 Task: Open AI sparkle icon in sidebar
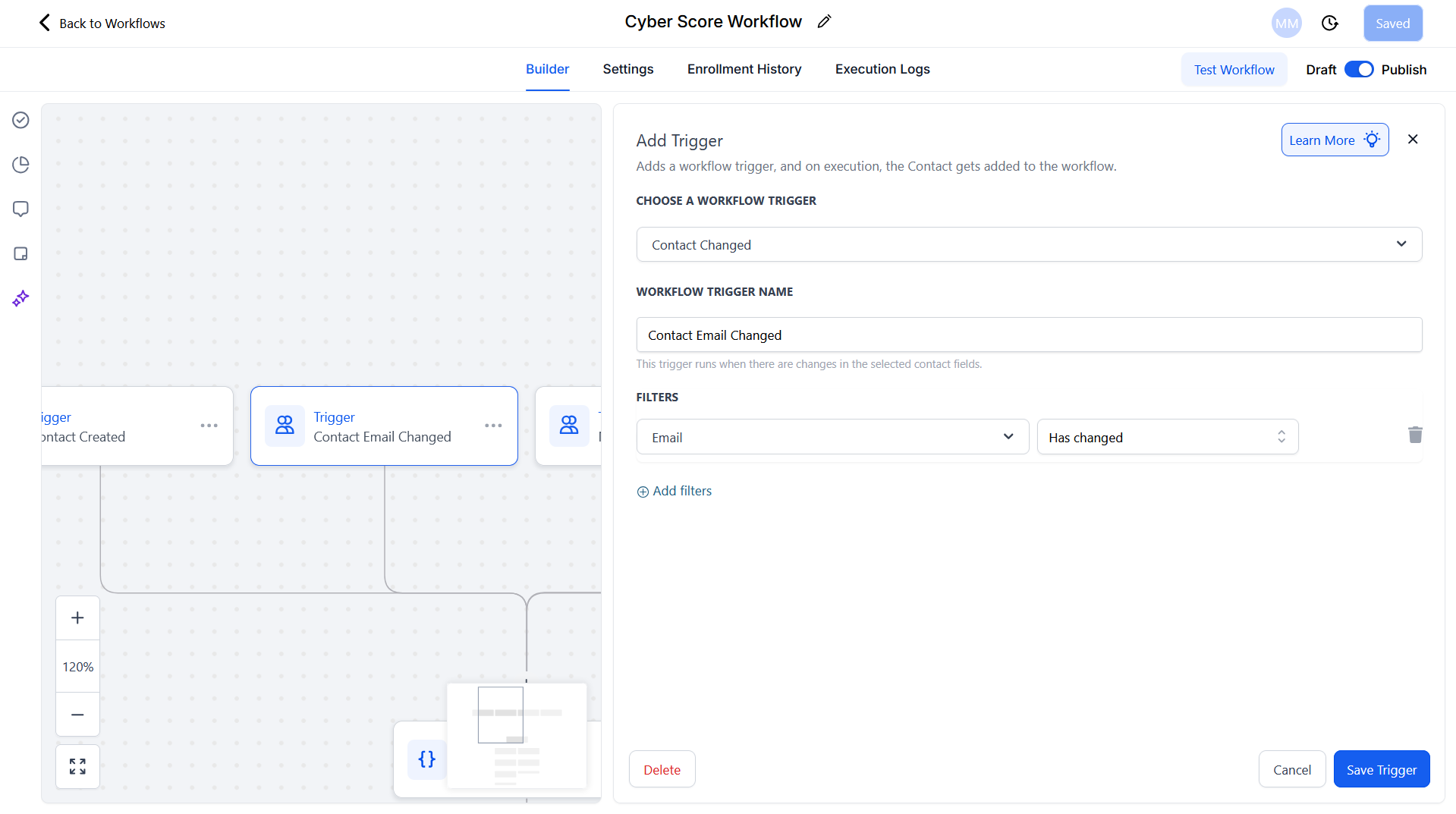(x=21, y=298)
